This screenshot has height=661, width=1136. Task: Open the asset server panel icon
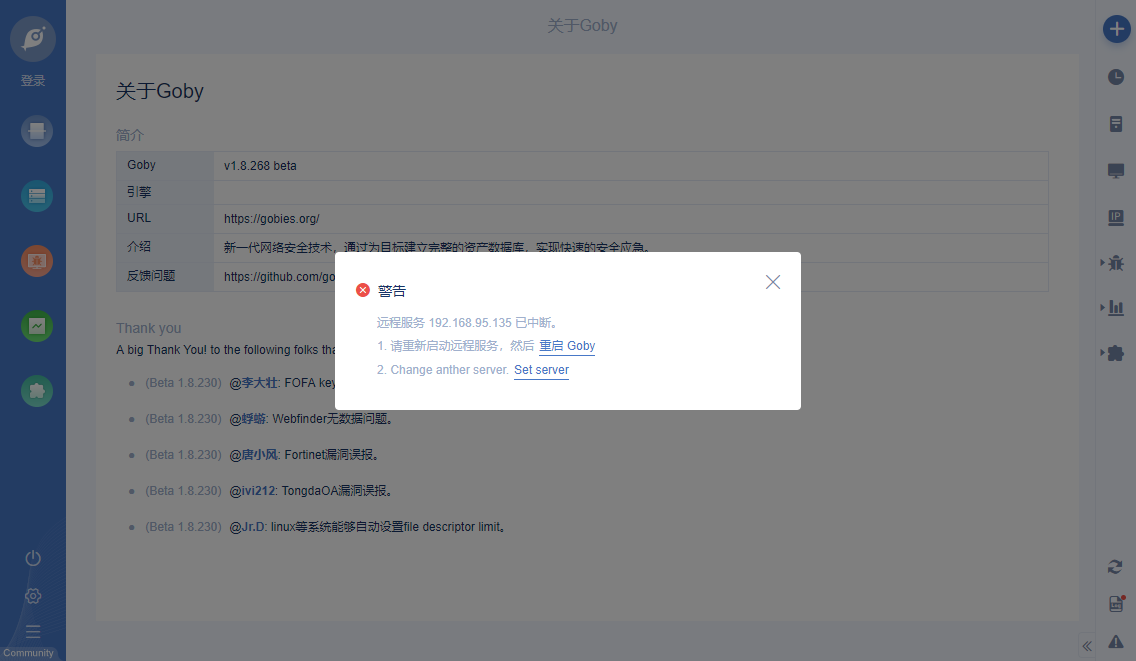[1115, 123]
